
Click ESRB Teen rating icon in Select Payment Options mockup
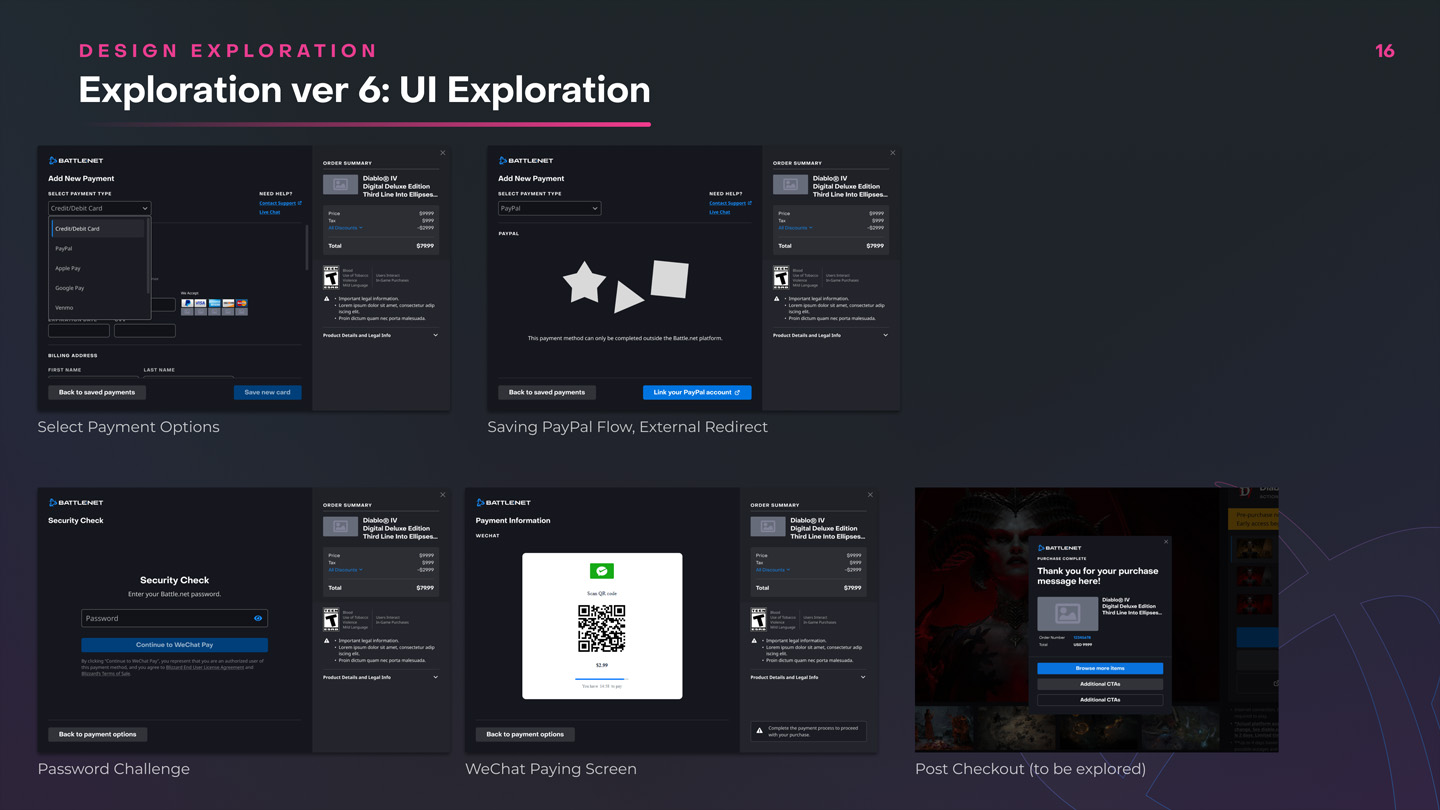pos(331,278)
